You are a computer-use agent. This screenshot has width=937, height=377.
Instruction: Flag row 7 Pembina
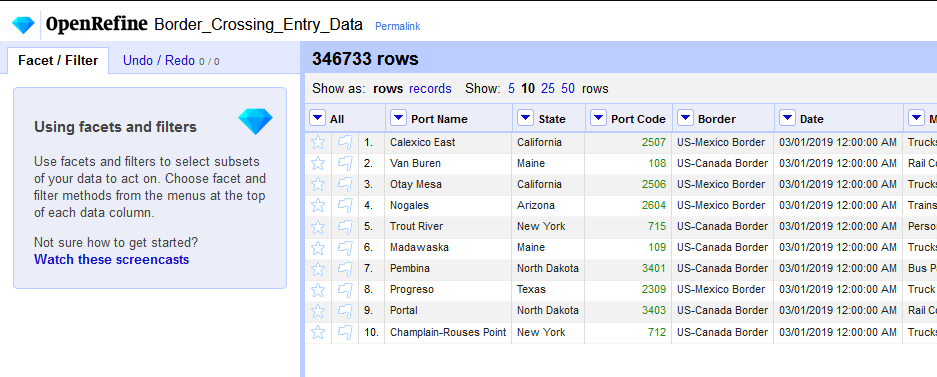click(345, 268)
